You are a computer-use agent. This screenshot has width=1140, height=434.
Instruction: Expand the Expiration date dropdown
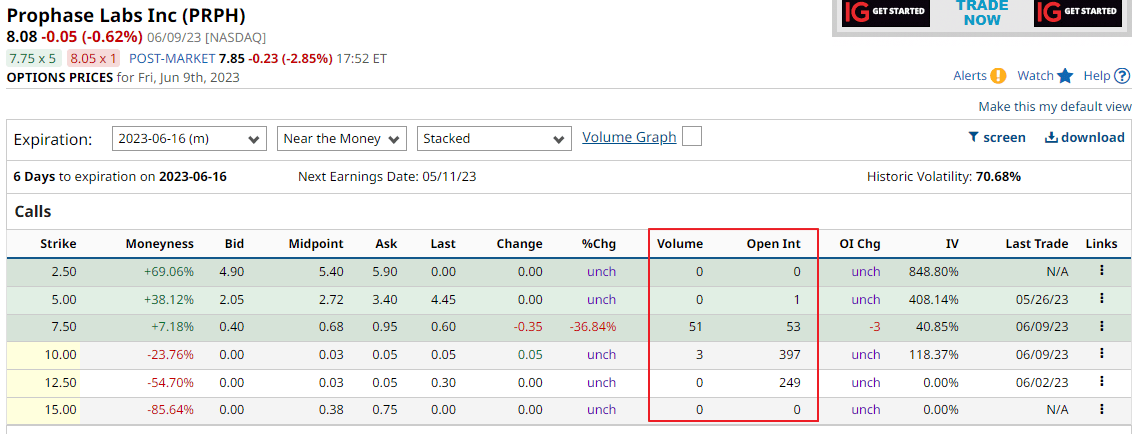tap(188, 139)
